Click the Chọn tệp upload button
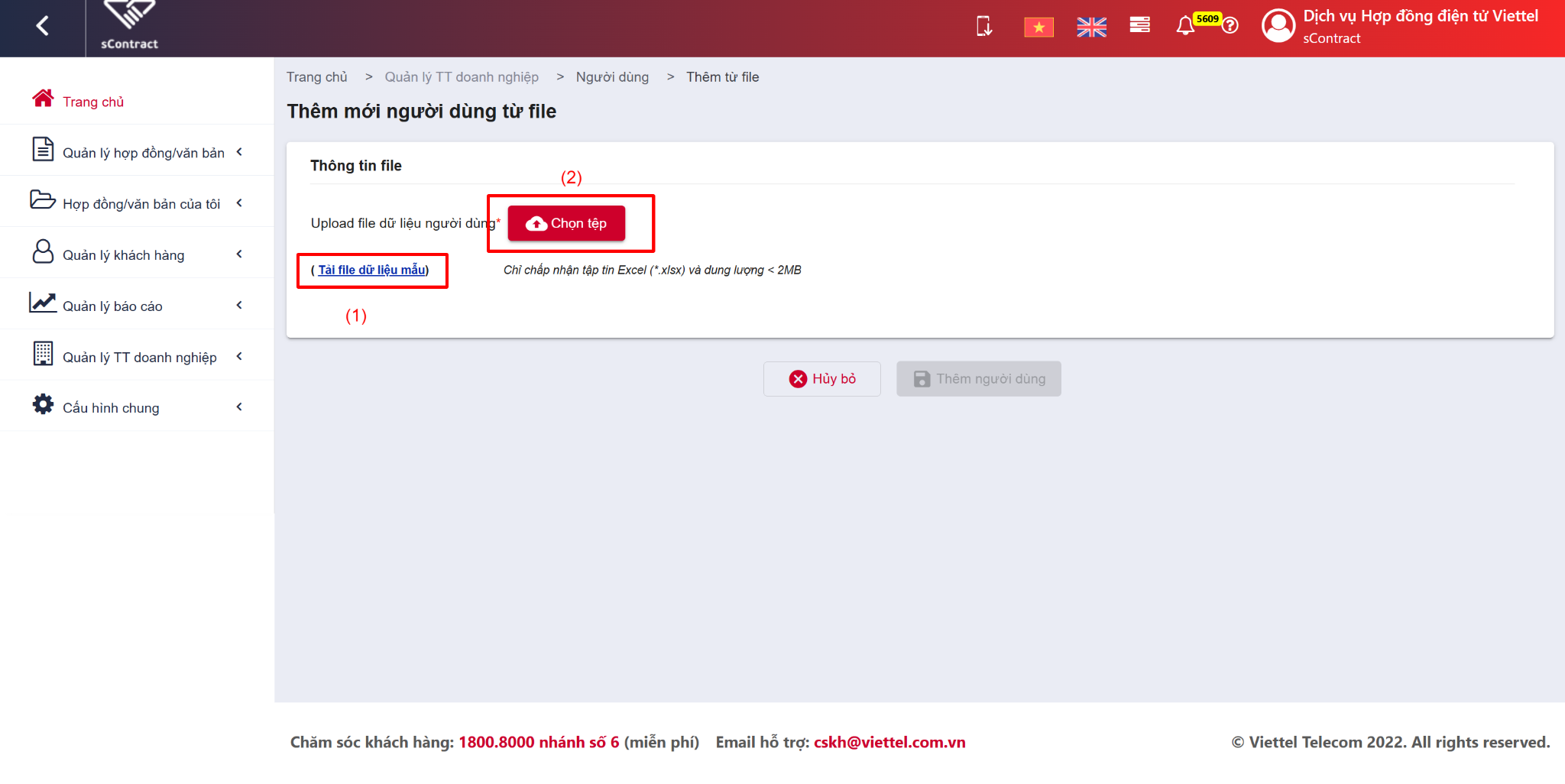This screenshot has height=784, width=1565. tap(566, 223)
